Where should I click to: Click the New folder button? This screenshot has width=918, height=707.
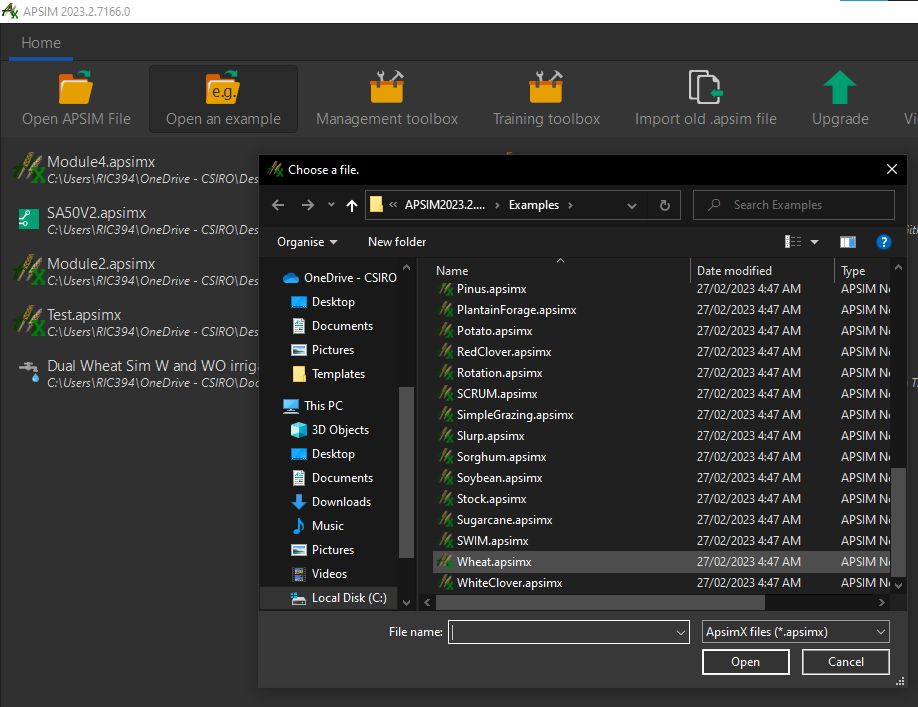click(397, 242)
